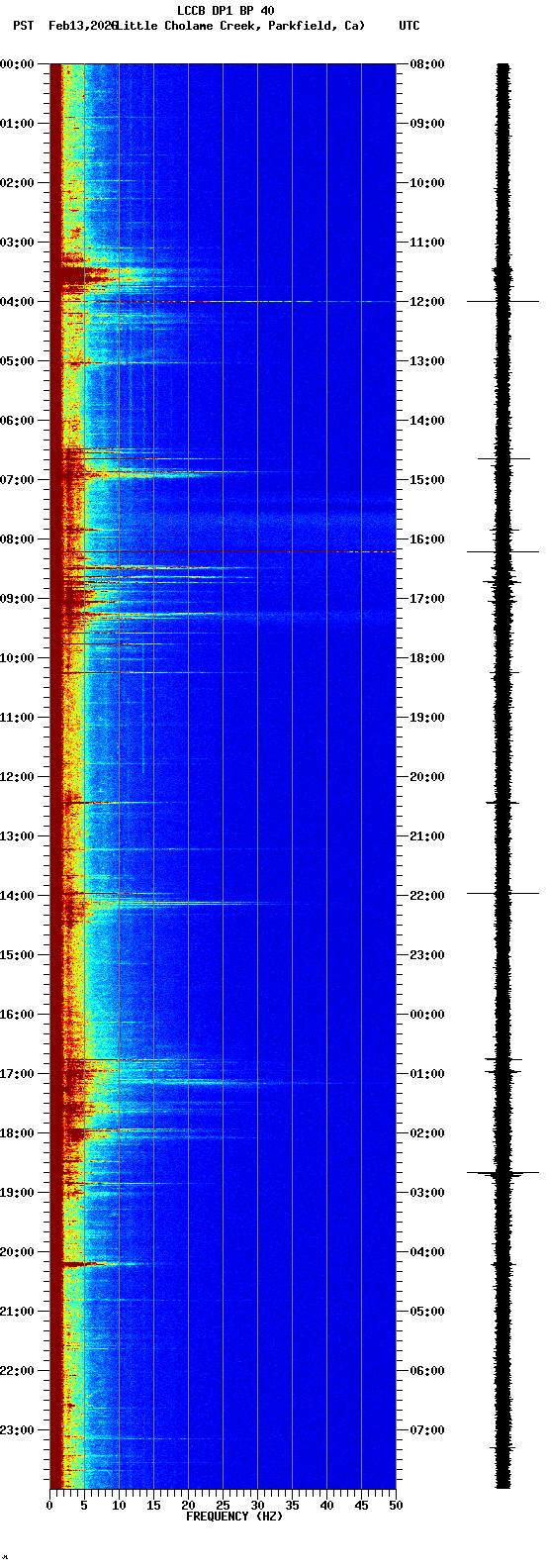This screenshot has width=546, height=1568.
Task: Select the 12:00 PST time label
Action: click(x=16, y=777)
